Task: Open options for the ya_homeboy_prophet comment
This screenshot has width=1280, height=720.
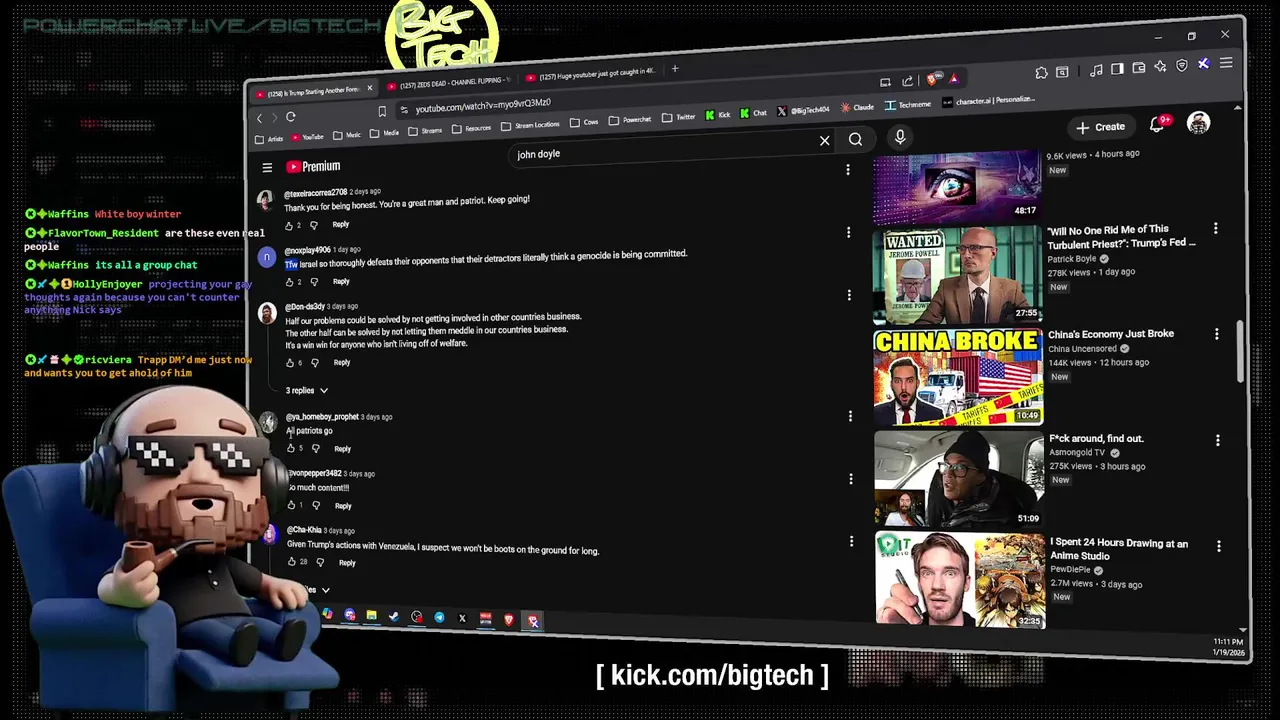Action: (849, 416)
